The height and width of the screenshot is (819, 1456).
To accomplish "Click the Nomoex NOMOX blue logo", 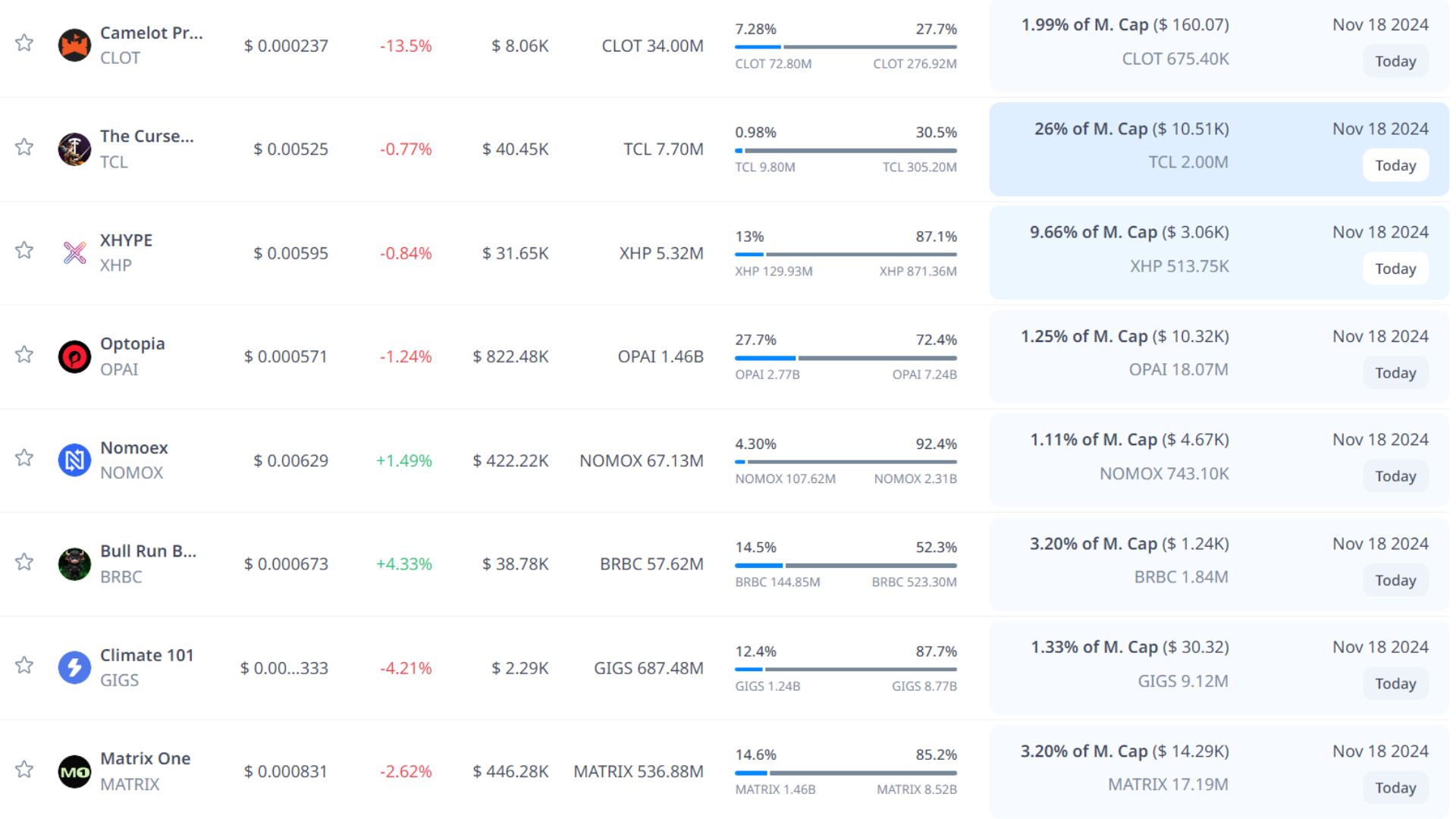I will 74,460.
